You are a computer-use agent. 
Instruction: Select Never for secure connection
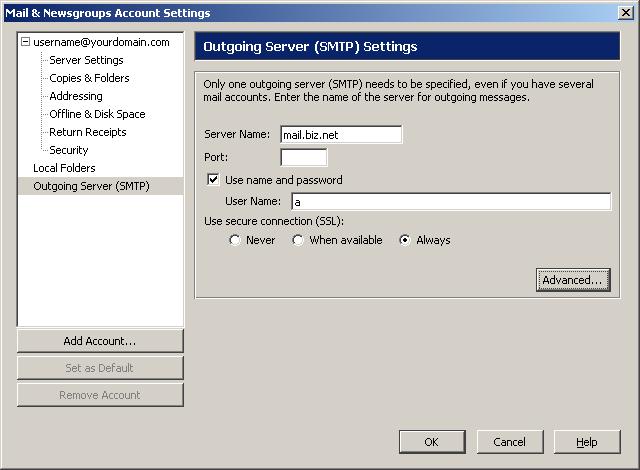click(235, 240)
